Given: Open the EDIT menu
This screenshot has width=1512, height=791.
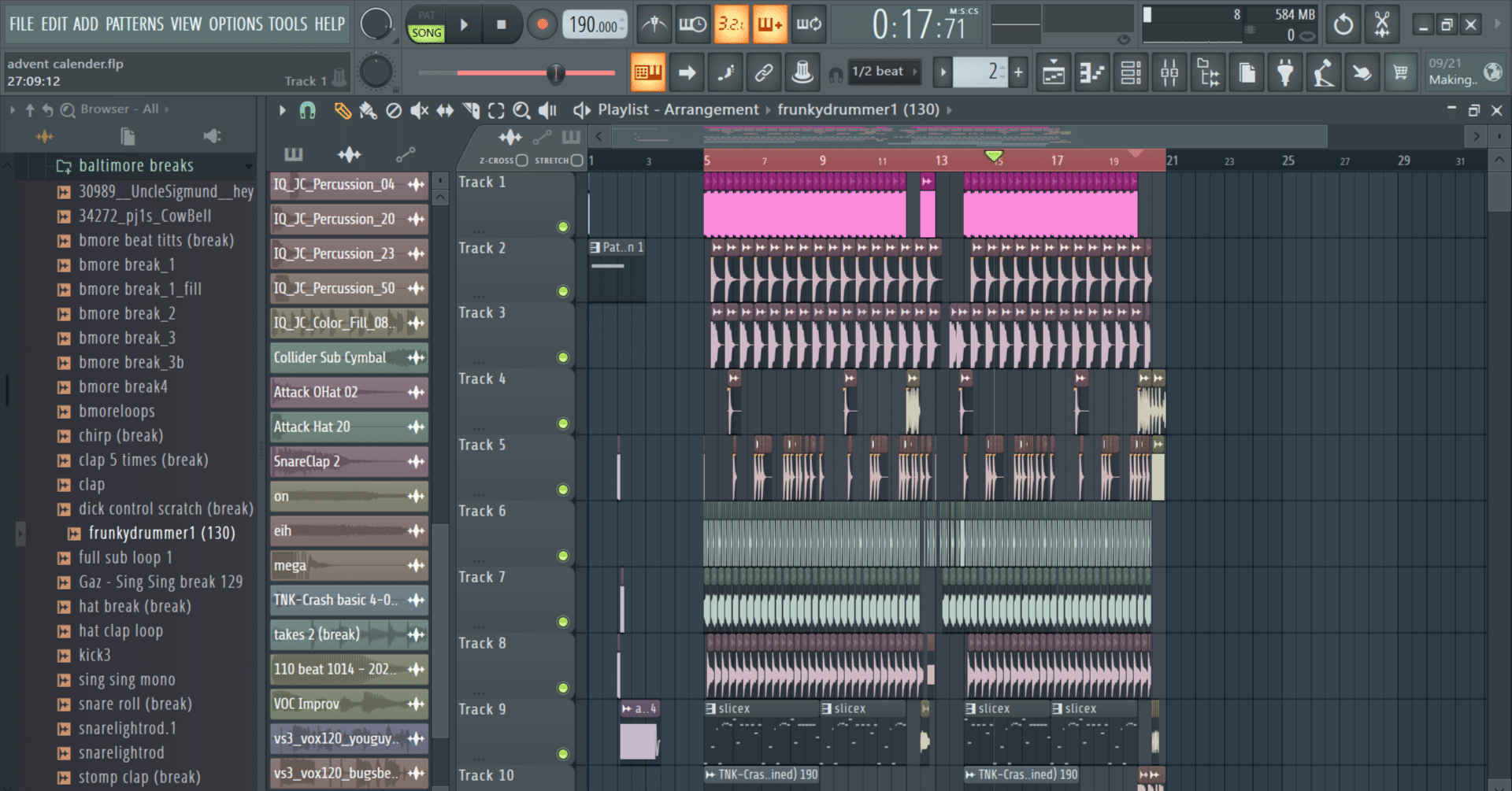Looking at the screenshot, I should [x=54, y=24].
